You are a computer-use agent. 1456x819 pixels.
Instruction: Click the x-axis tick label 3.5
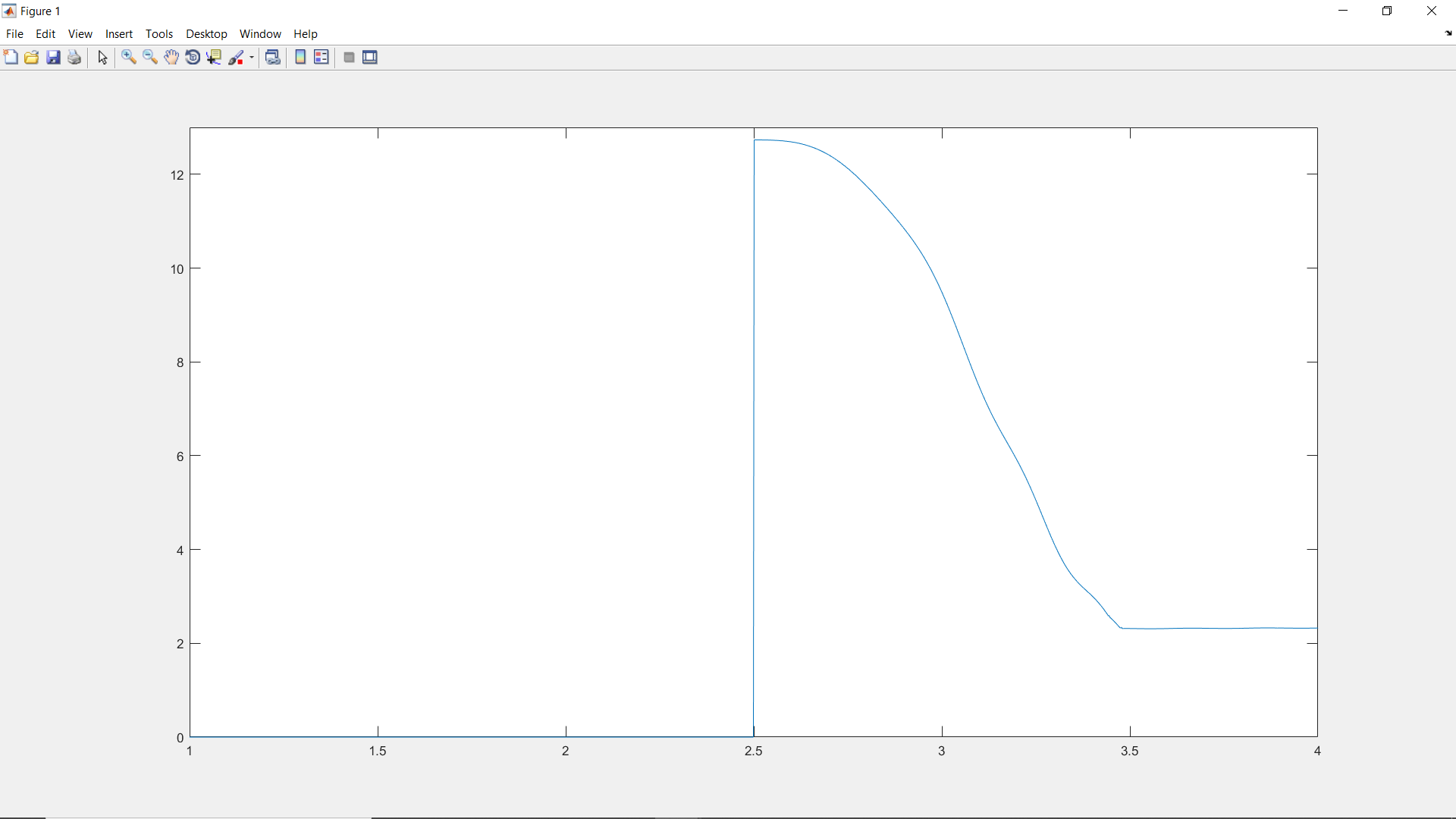pos(1130,751)
